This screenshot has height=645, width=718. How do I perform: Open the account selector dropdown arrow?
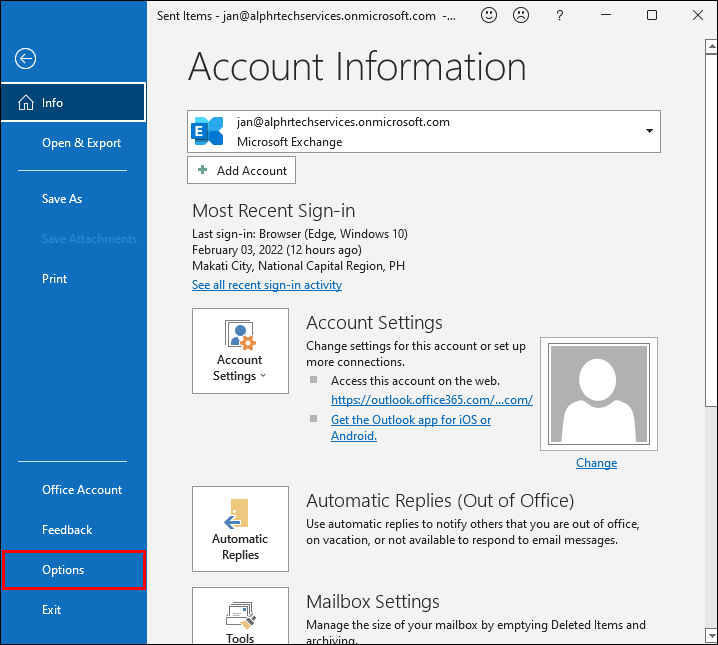(x=649, y=131)
